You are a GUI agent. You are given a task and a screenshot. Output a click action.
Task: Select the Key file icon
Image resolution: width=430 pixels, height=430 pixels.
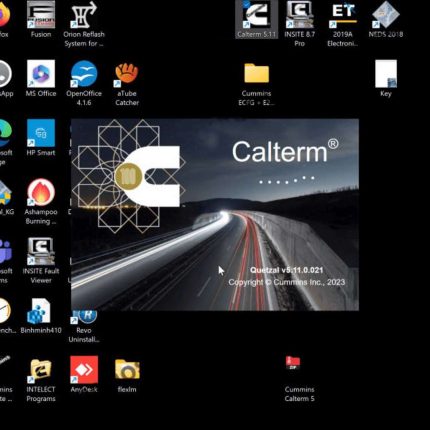pyautogui.click(x=386, y=79)
